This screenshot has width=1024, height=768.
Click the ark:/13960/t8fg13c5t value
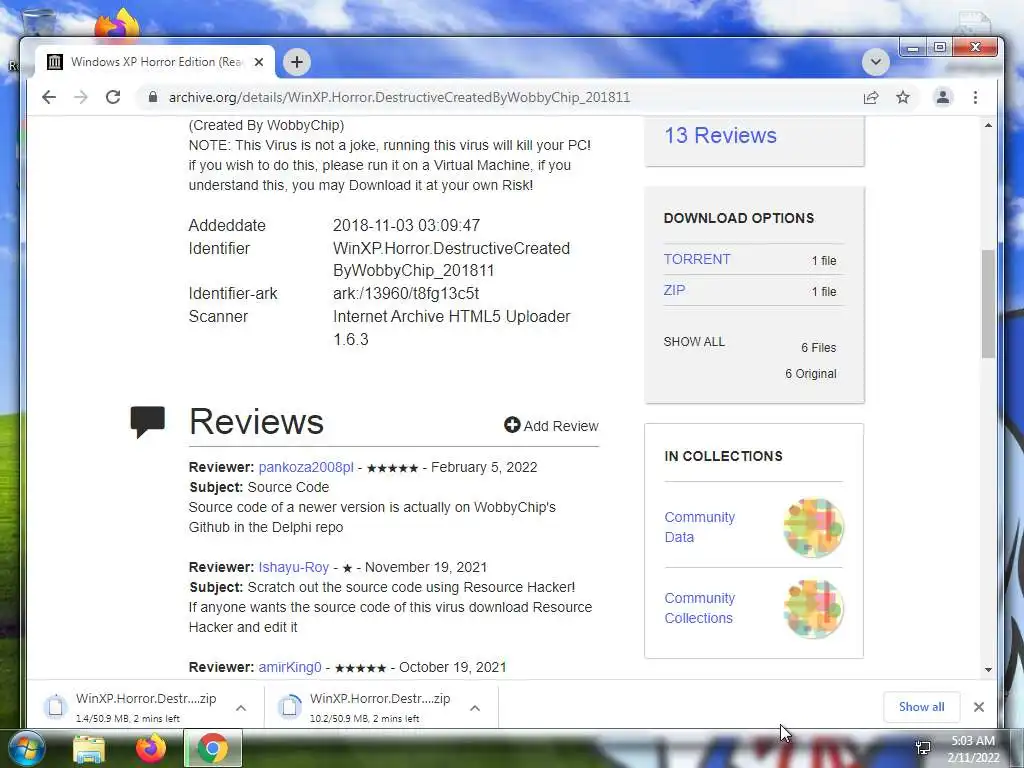pyautogui.click(x=406, y=293)
